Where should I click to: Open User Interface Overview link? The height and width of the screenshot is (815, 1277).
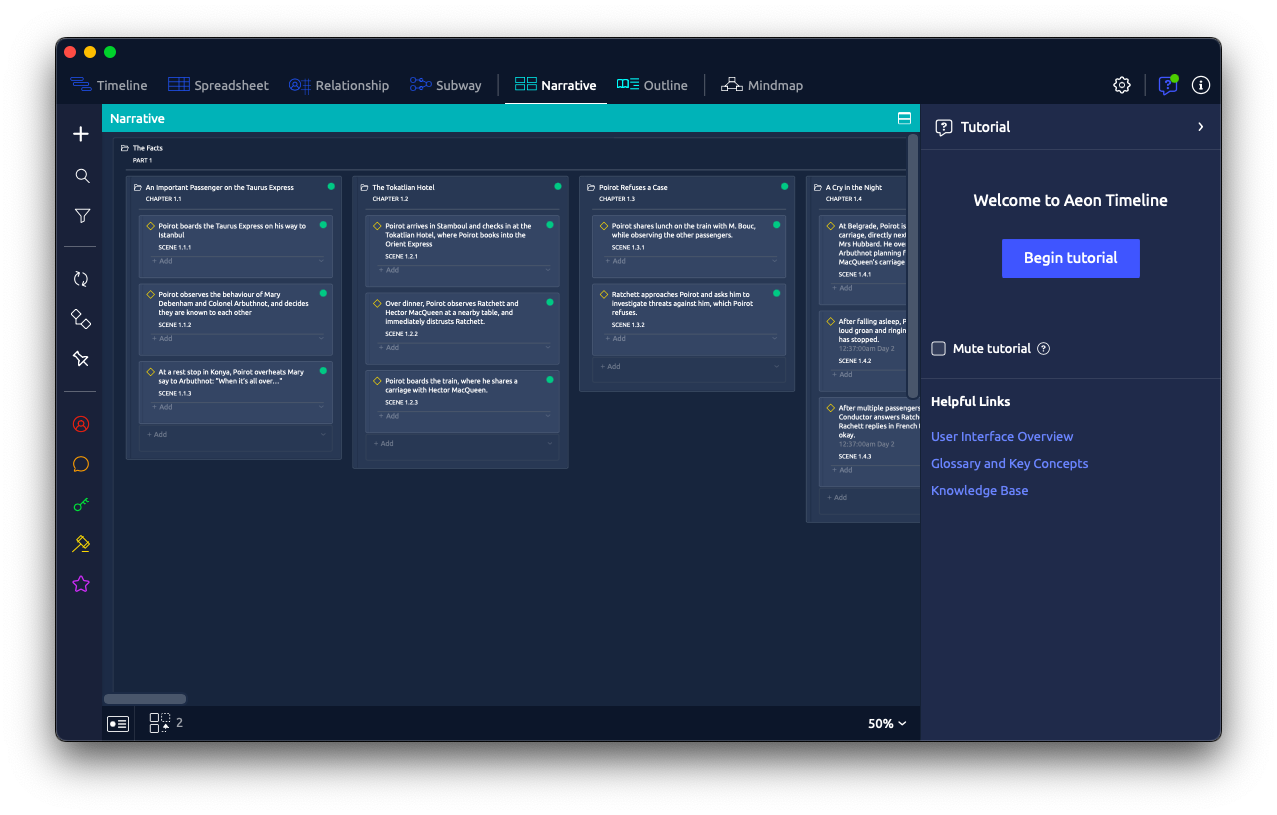tap(1002, 437)
